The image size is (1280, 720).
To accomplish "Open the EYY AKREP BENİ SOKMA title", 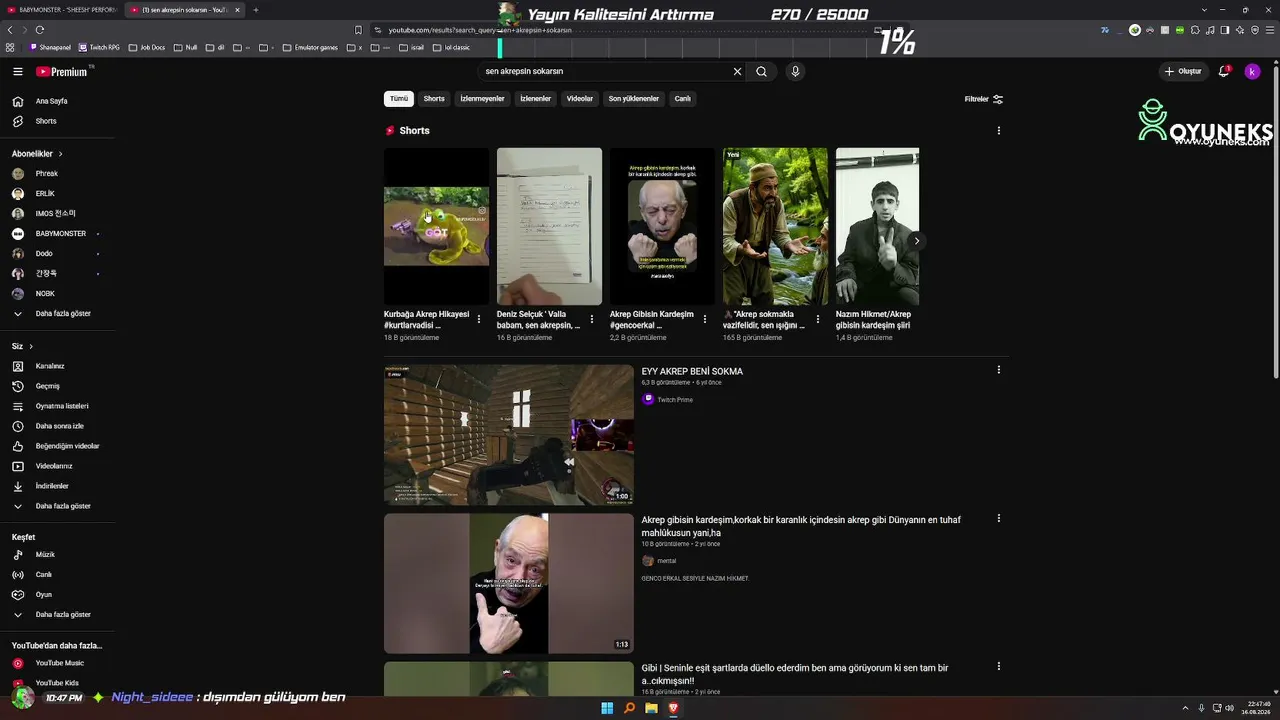I will 692,372.
